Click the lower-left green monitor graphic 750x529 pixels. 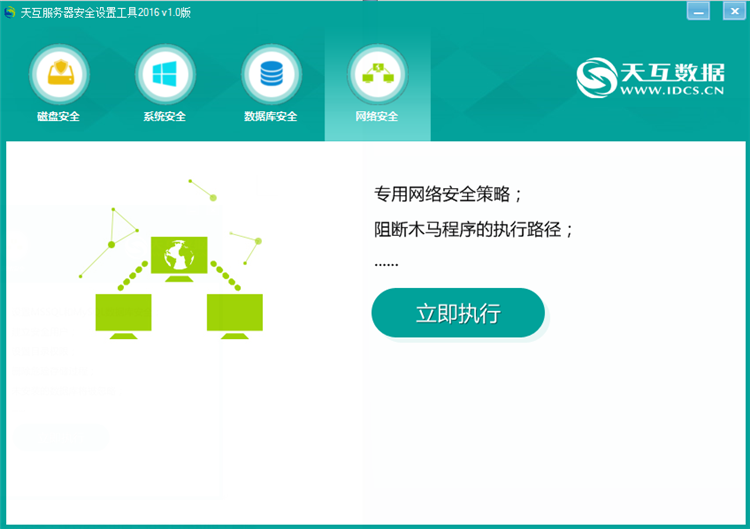[123, 316]
